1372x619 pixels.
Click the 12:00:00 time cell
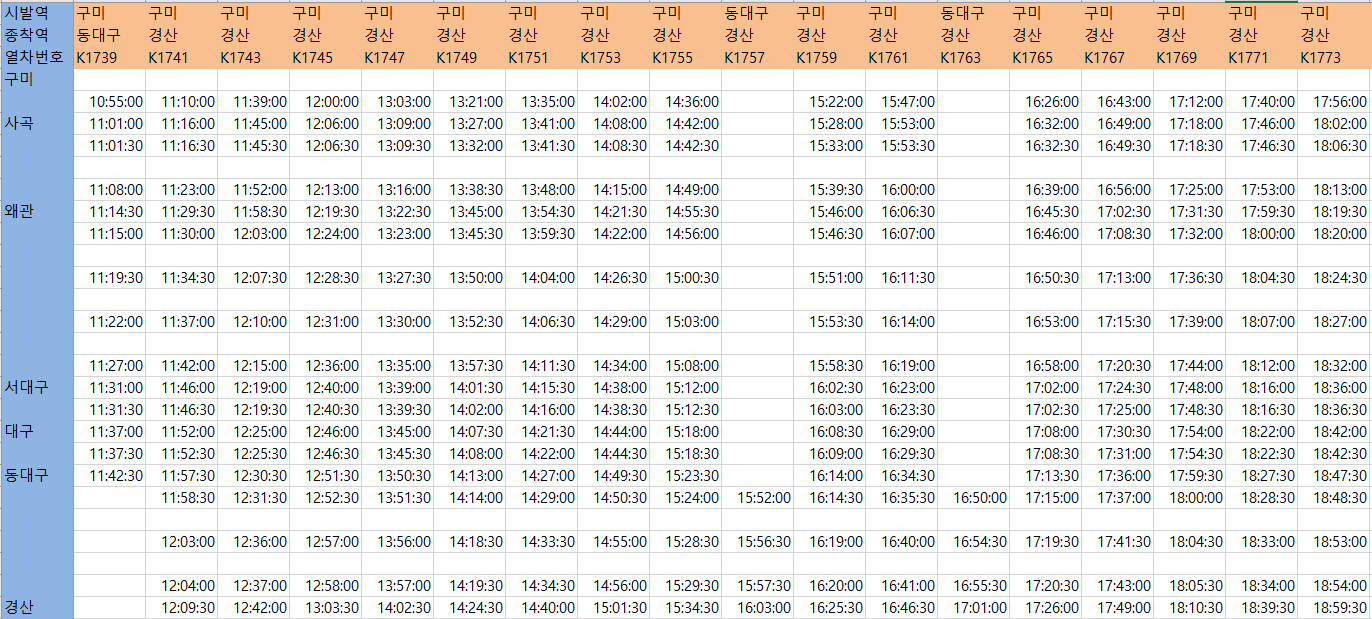tap(326, 101)
